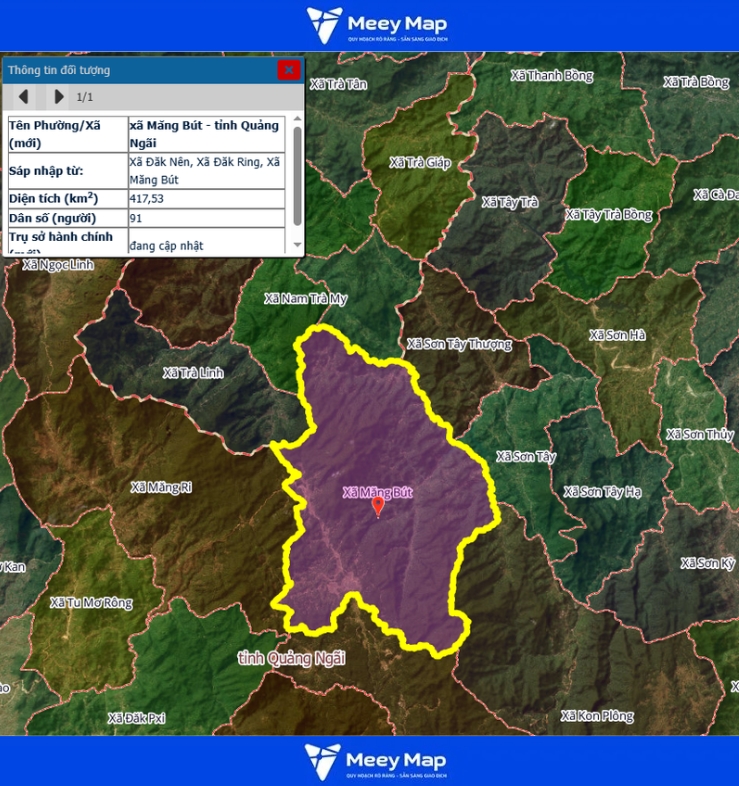Select the Xã Trà Linh commune label
The height and width of the screenshot is (786, 739).
coord(193,373)
